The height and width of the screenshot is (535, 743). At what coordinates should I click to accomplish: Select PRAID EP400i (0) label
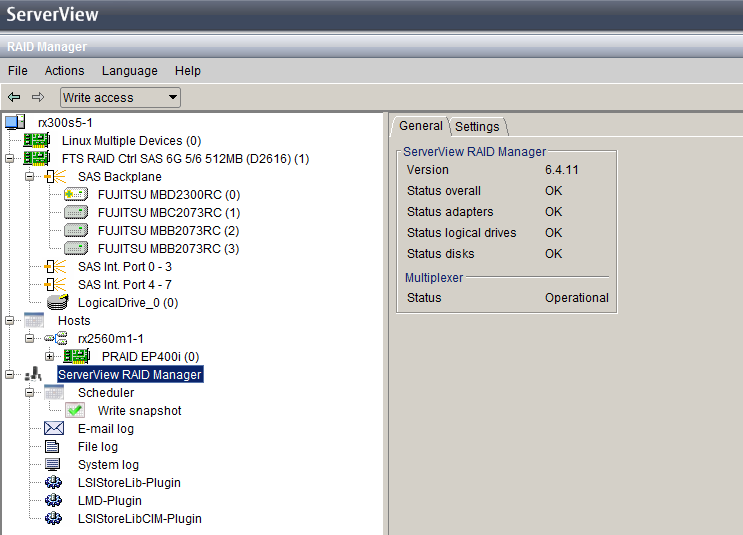pos(151,357)
